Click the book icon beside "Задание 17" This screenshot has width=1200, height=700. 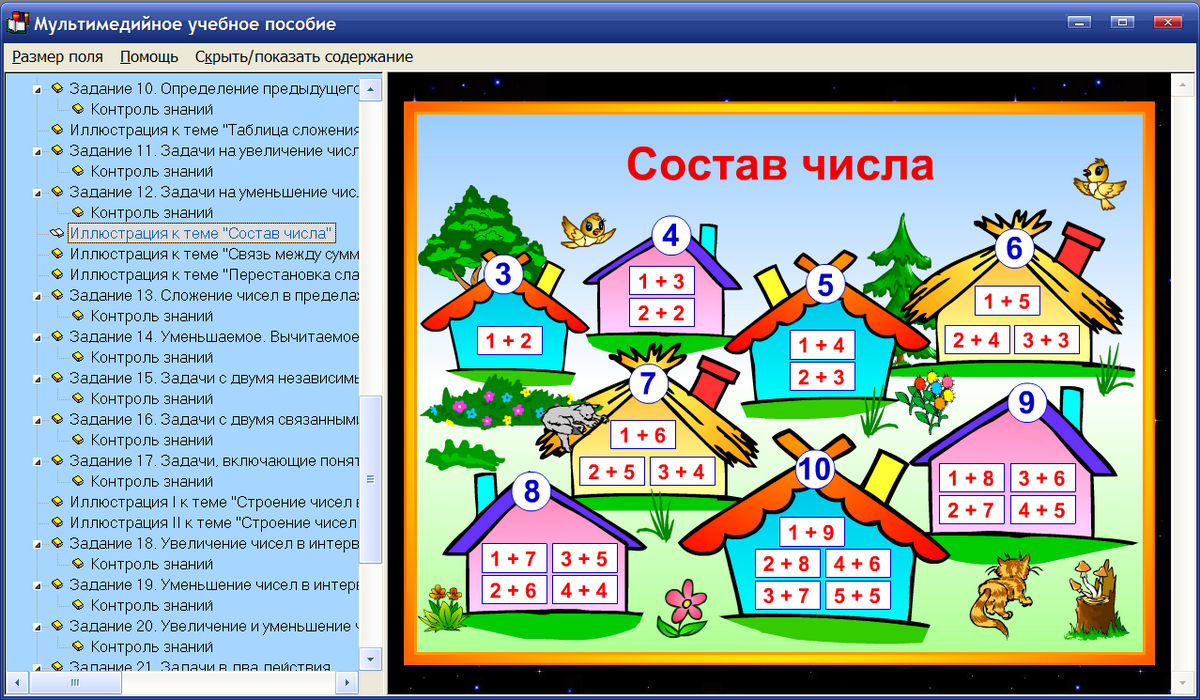tap(58, 460)
